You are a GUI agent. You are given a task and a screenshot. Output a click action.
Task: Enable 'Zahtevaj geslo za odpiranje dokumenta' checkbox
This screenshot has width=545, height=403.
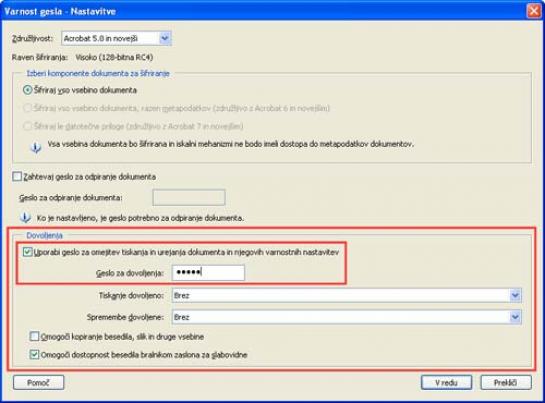(17, 176)
